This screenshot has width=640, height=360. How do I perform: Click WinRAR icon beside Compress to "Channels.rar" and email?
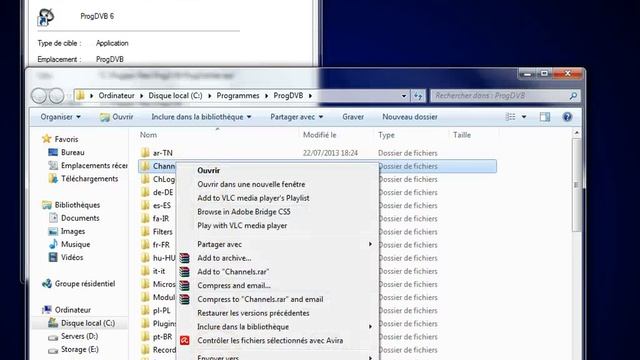click(x=184, y=299)
